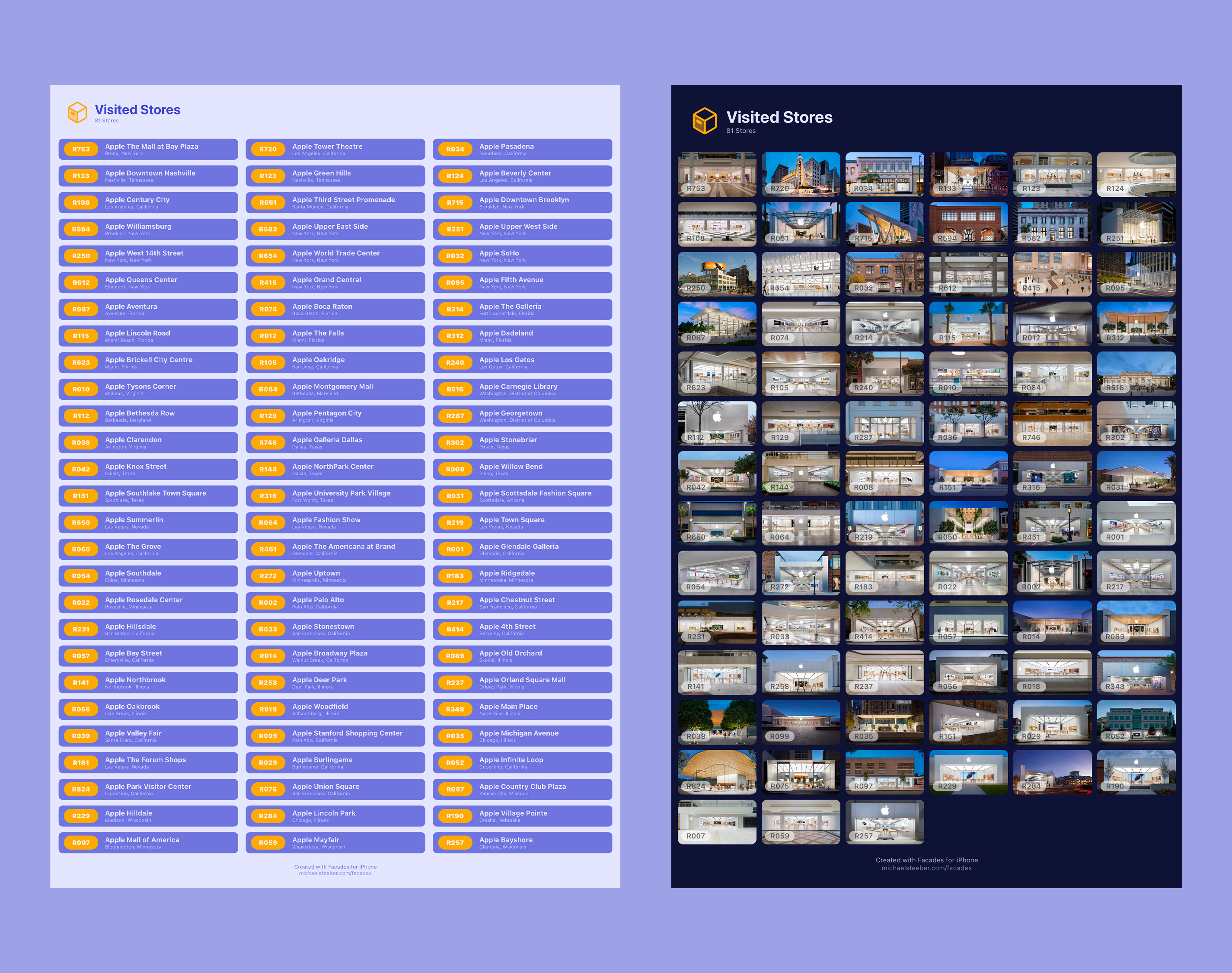Select the R720 Apple Tower Theatre row
Viewport: 1232px width, 973px height.
(335, 149)
